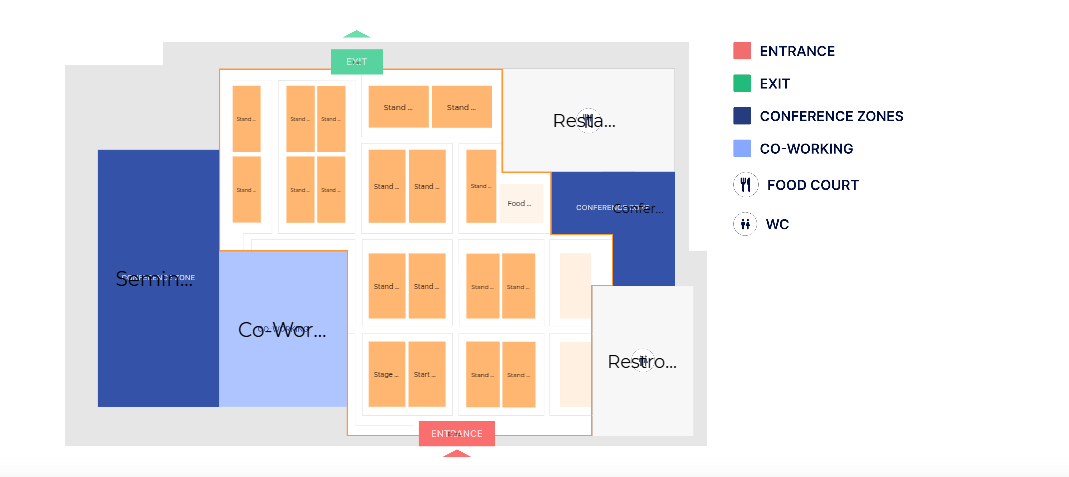Image resolution: width=1069 pixels, height=477 pixels.
Task: Click the light blue Co-Working swatch
Action: (x=742, y=149)
